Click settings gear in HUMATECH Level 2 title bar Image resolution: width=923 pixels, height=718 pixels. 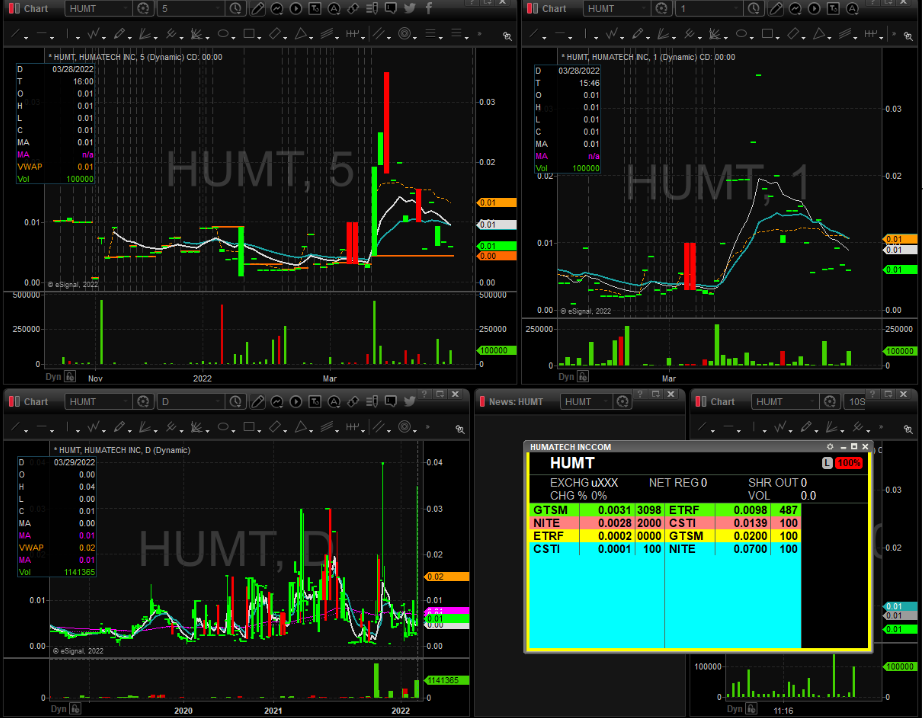pyautogui.click(x=830, y=447)
